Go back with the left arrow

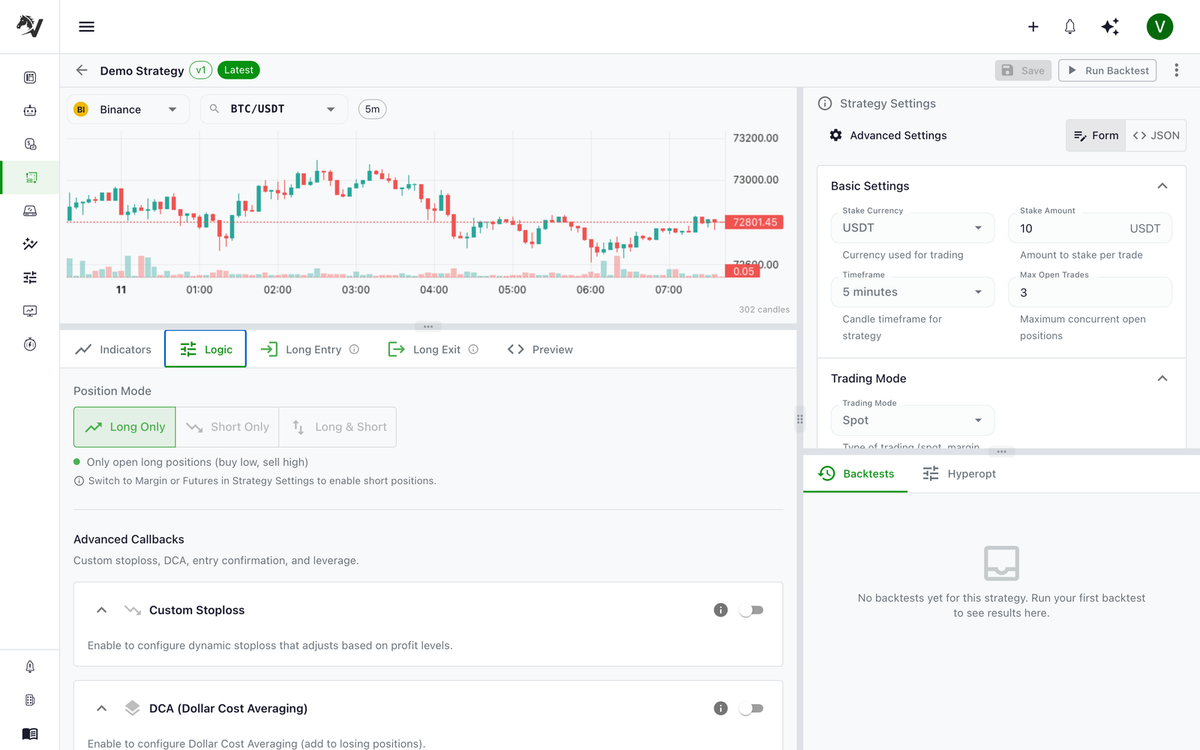point(82,70)
